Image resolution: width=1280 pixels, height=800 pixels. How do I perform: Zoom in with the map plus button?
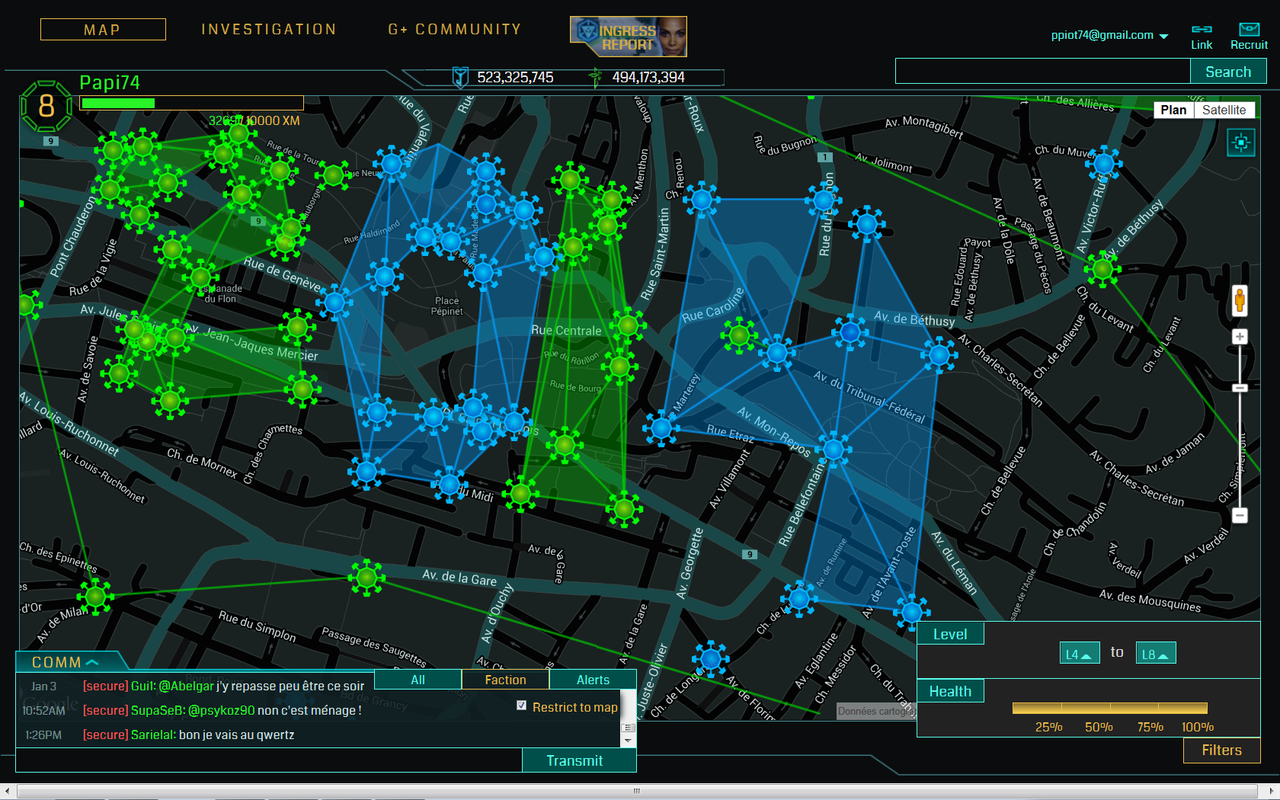[1240, 337]
